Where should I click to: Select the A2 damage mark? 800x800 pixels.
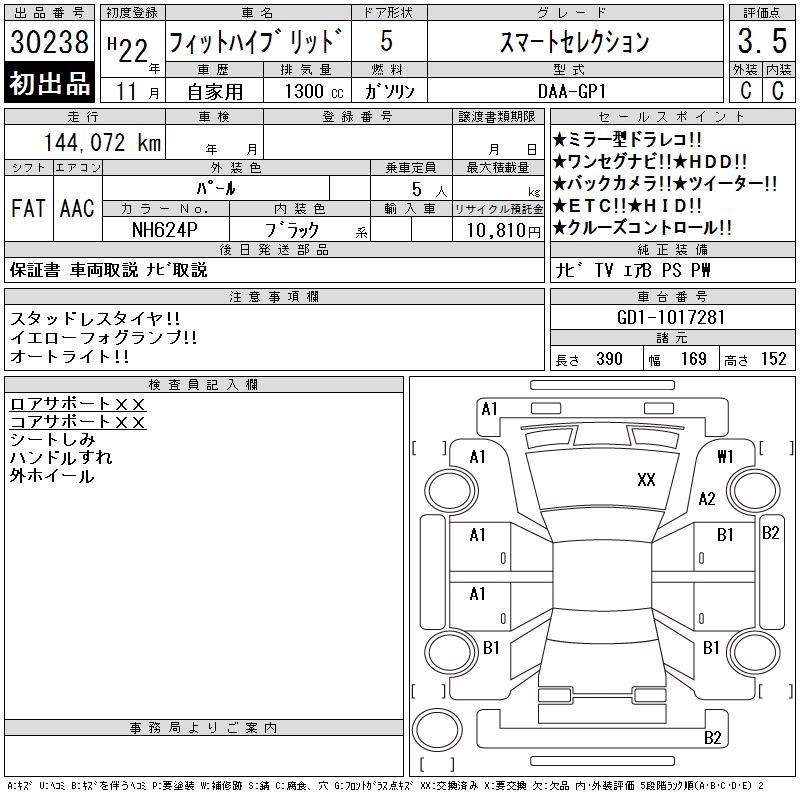tap(707, 498)
